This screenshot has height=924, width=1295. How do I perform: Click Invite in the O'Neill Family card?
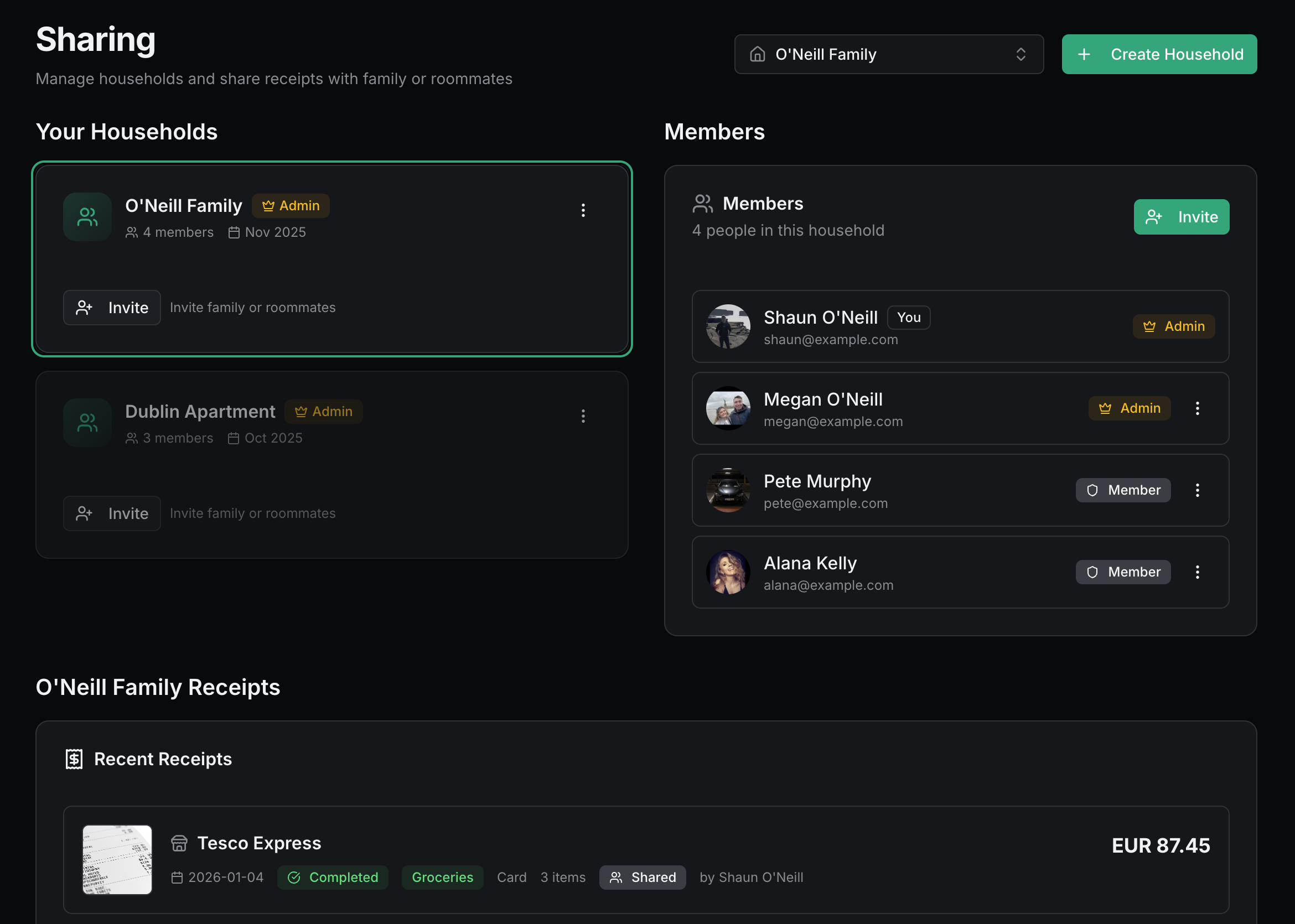click(x=112, y=308)
